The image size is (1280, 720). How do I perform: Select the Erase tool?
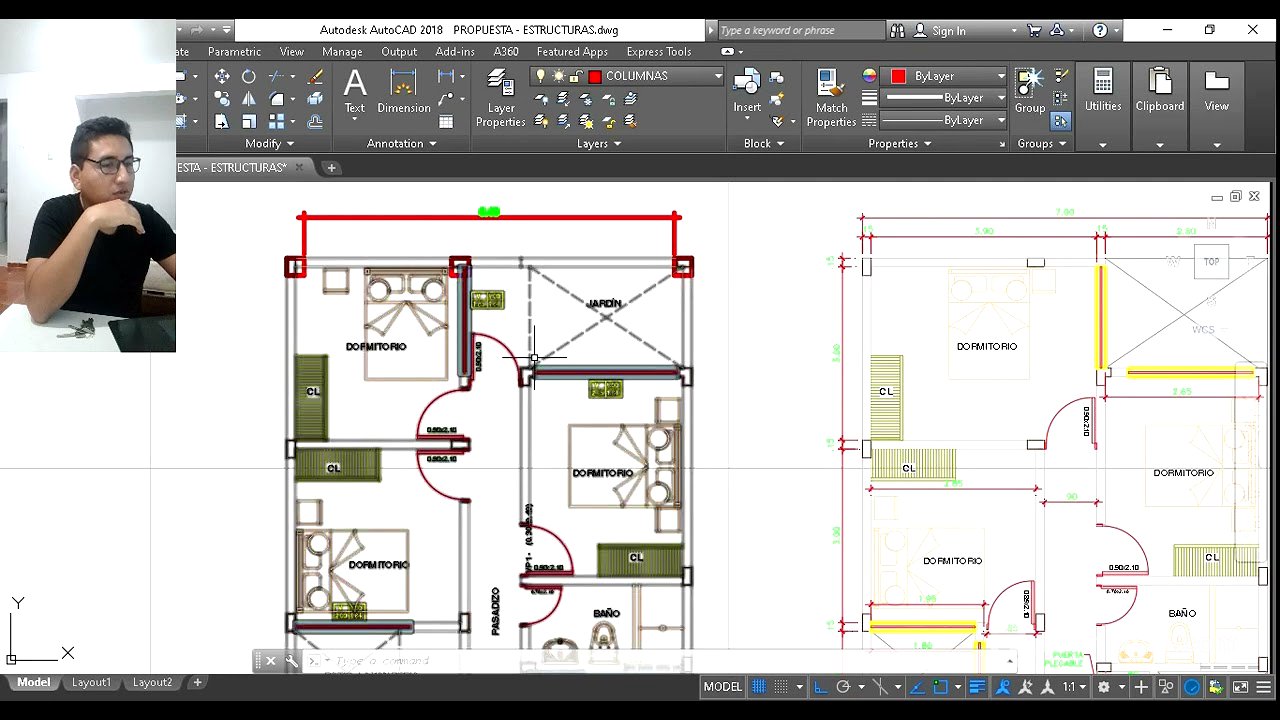click(x=315, y=76)
